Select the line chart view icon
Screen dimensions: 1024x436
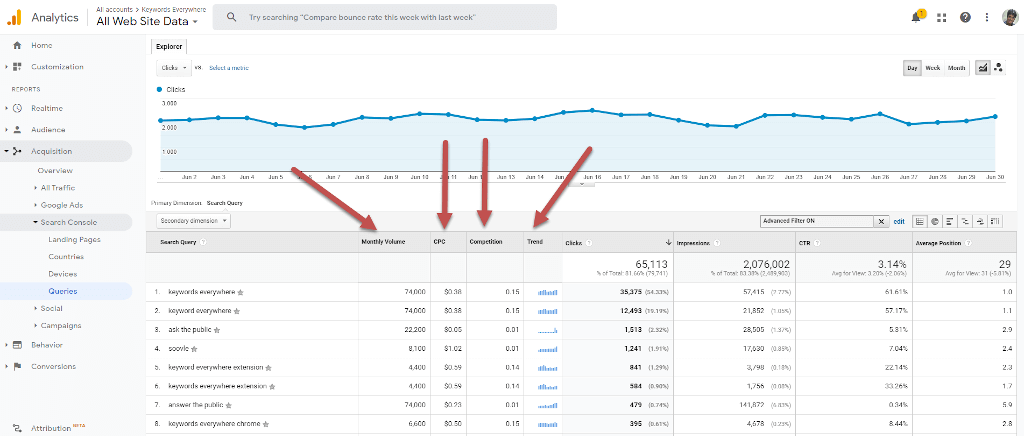[982, 68]
